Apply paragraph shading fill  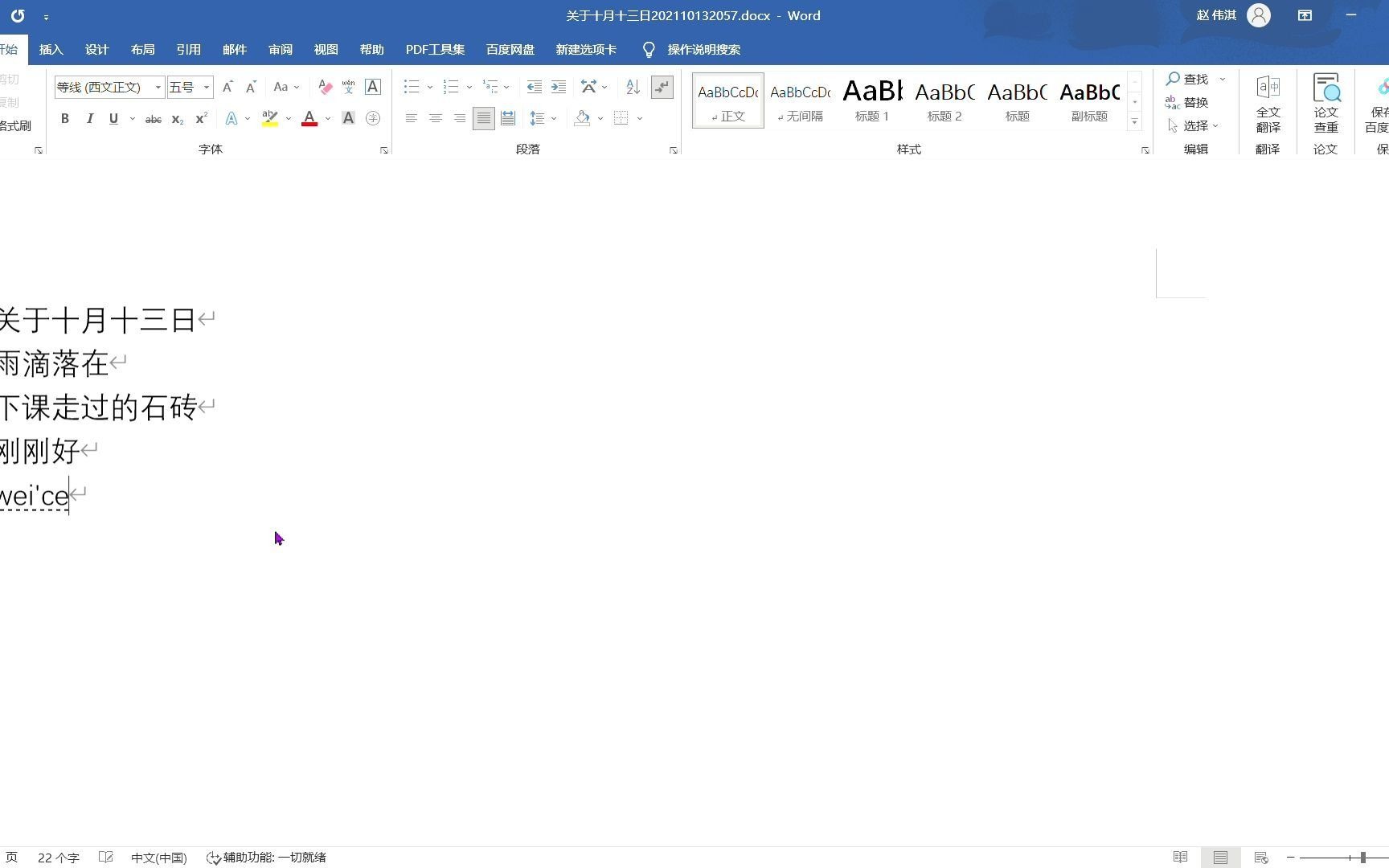tap(583, 118)
